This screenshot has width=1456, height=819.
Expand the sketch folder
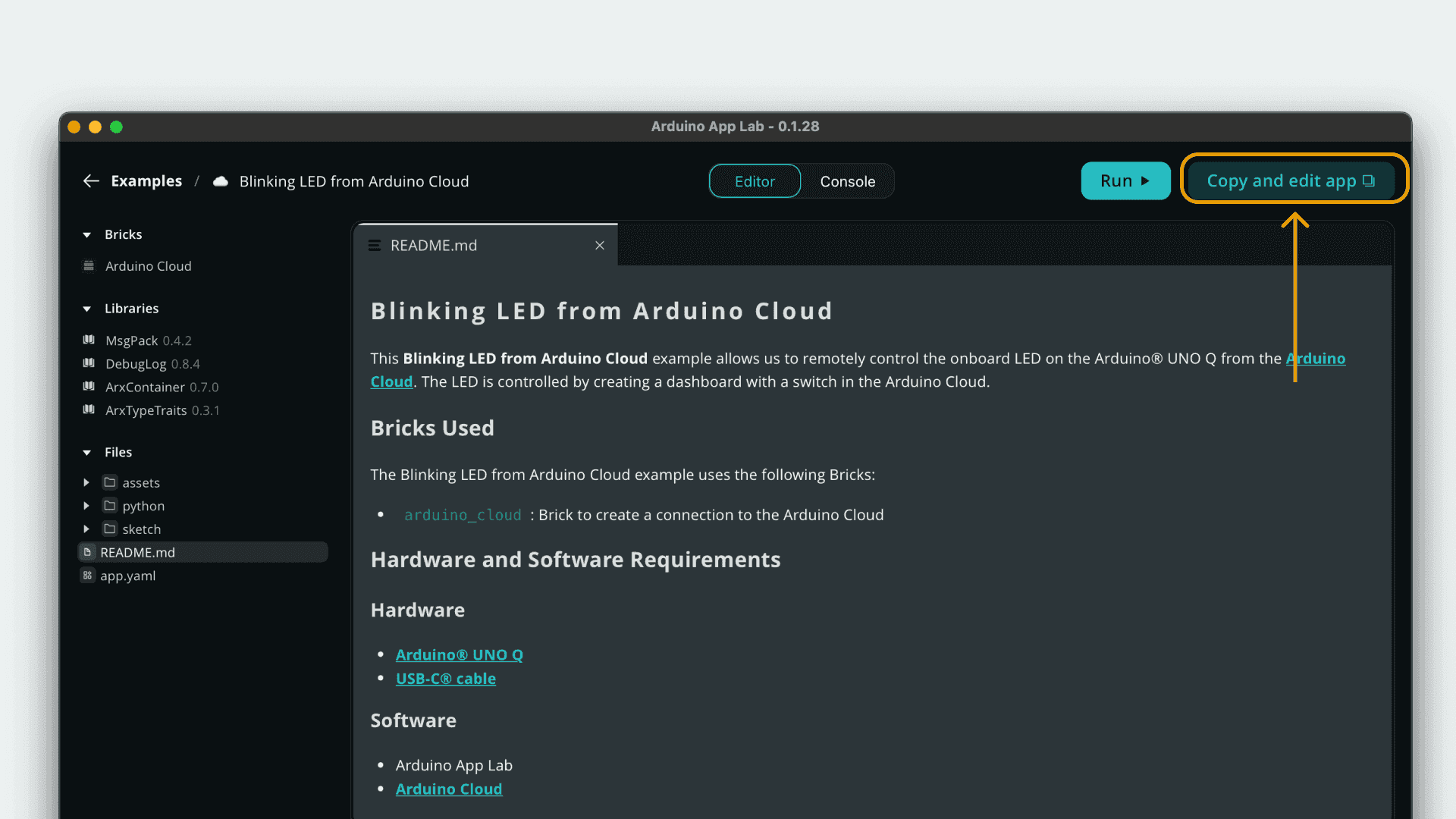(86, 529)
